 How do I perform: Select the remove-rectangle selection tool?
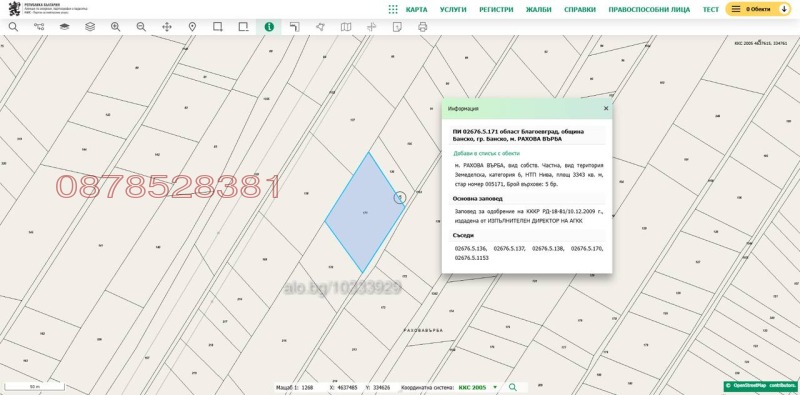(x=243, y=27)
